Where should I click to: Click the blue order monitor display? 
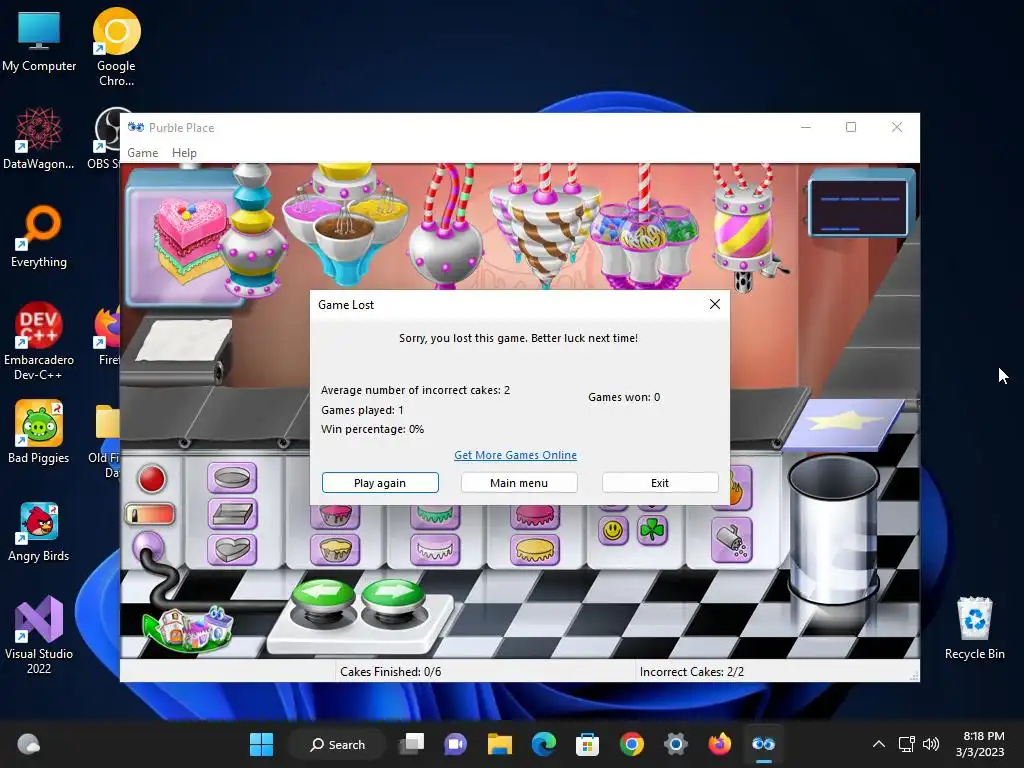click(x=861, y=204)
